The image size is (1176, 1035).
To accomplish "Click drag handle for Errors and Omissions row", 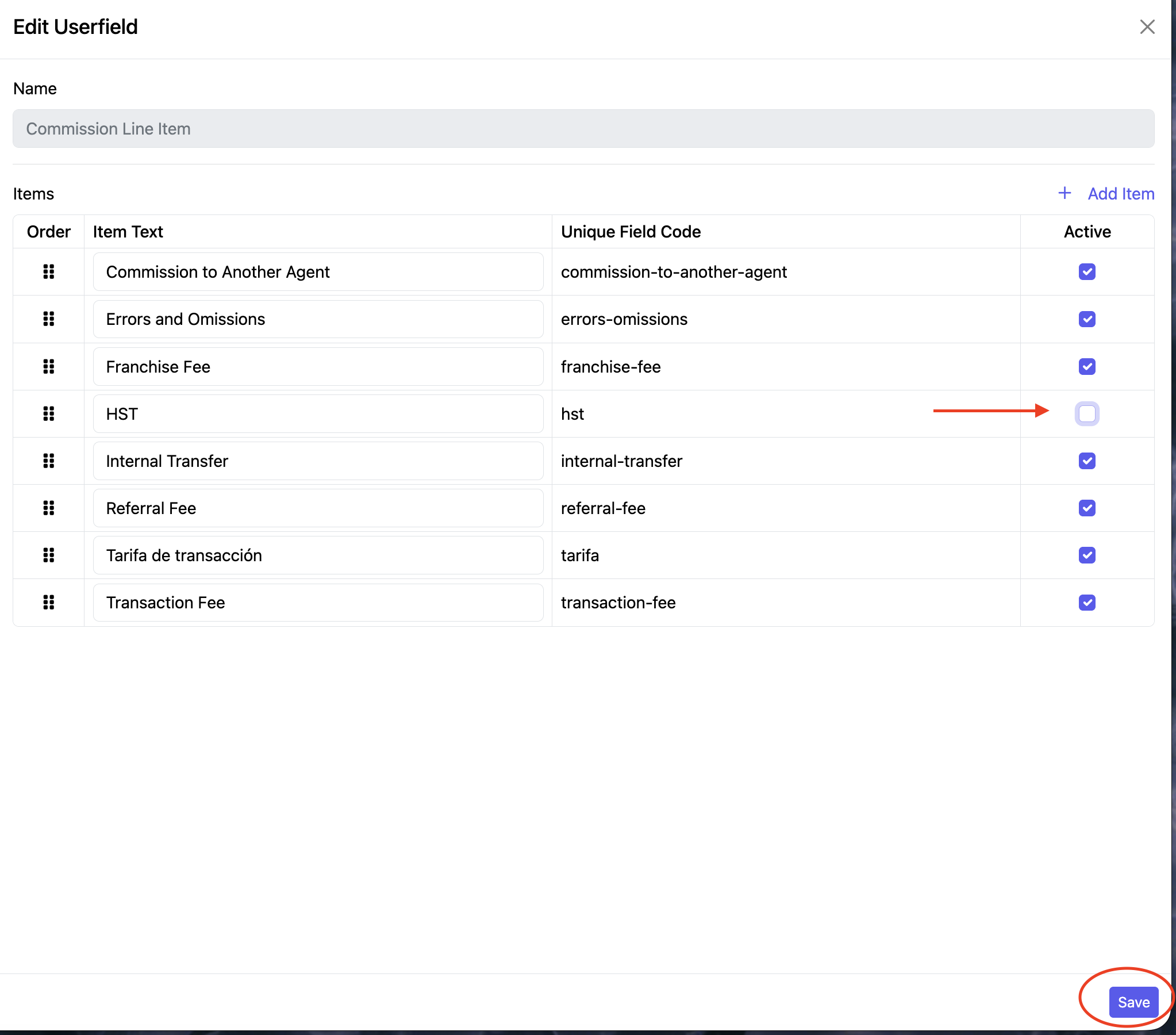I will tap(49, 319).
